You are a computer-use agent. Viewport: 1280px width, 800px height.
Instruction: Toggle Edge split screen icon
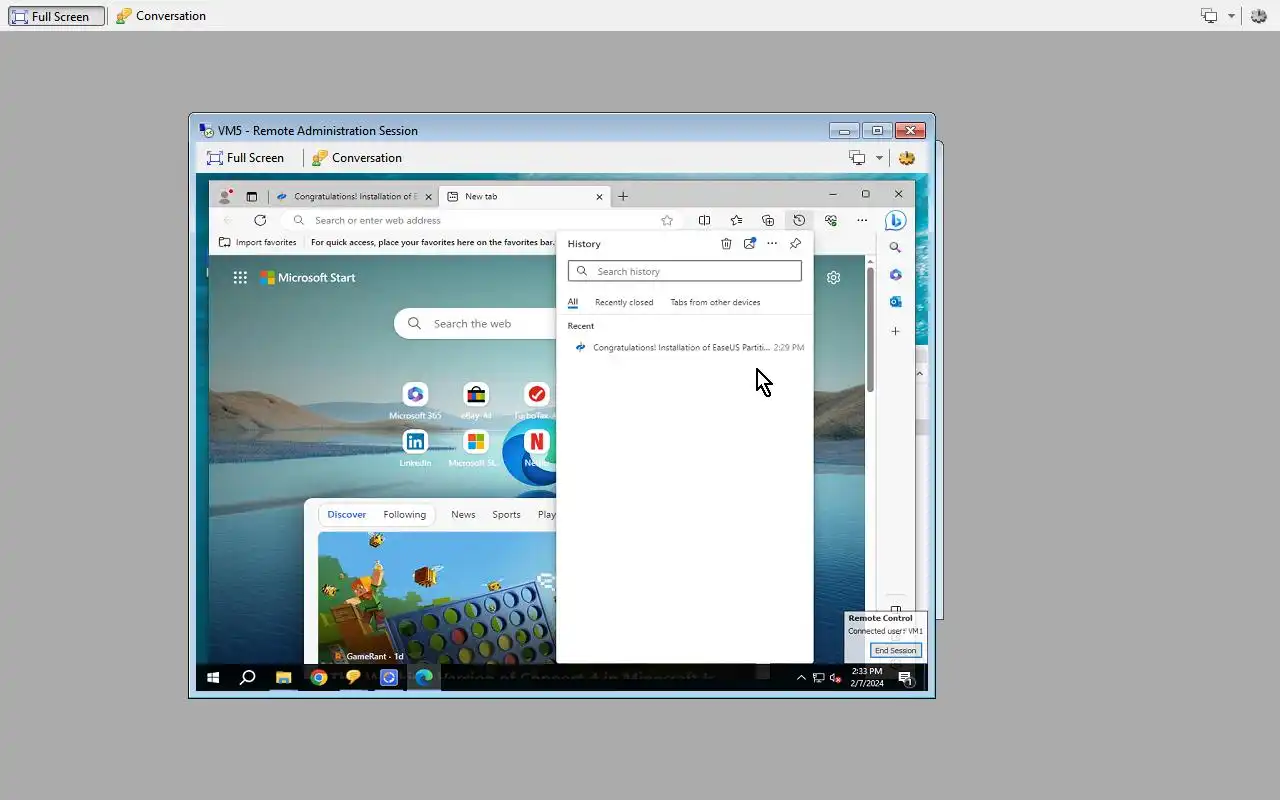(x=705, y=220)
